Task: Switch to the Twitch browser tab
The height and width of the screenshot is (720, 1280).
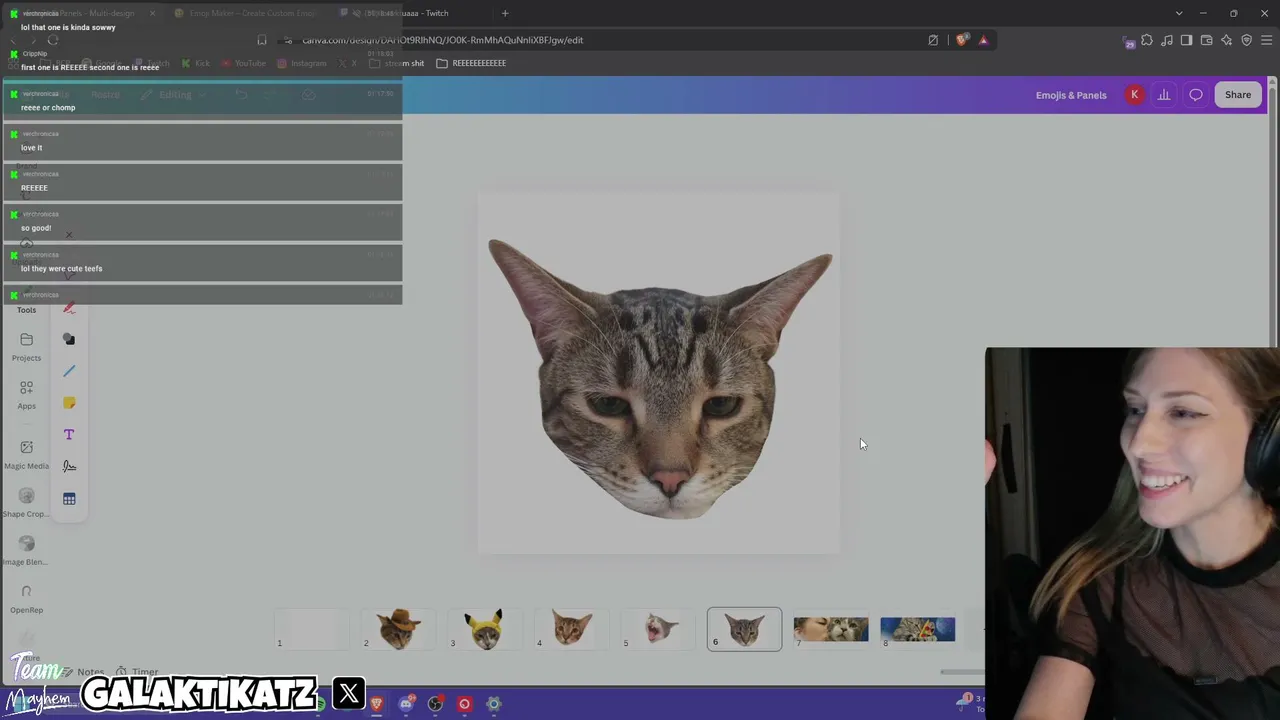Action: coord(412,13)
